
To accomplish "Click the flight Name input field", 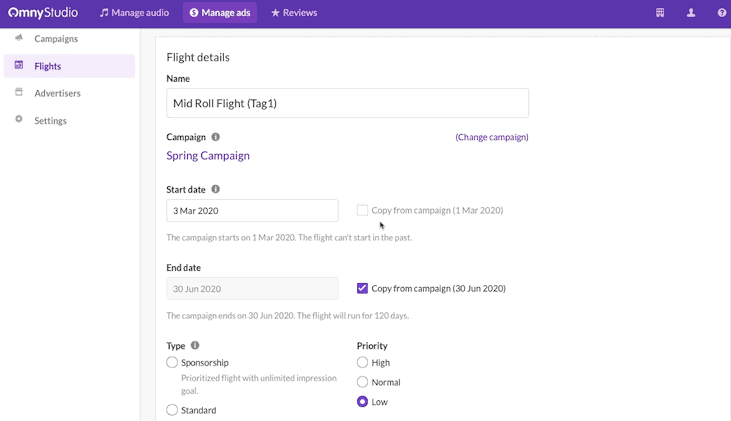I will pyautogui.click(x=347, y=103).
